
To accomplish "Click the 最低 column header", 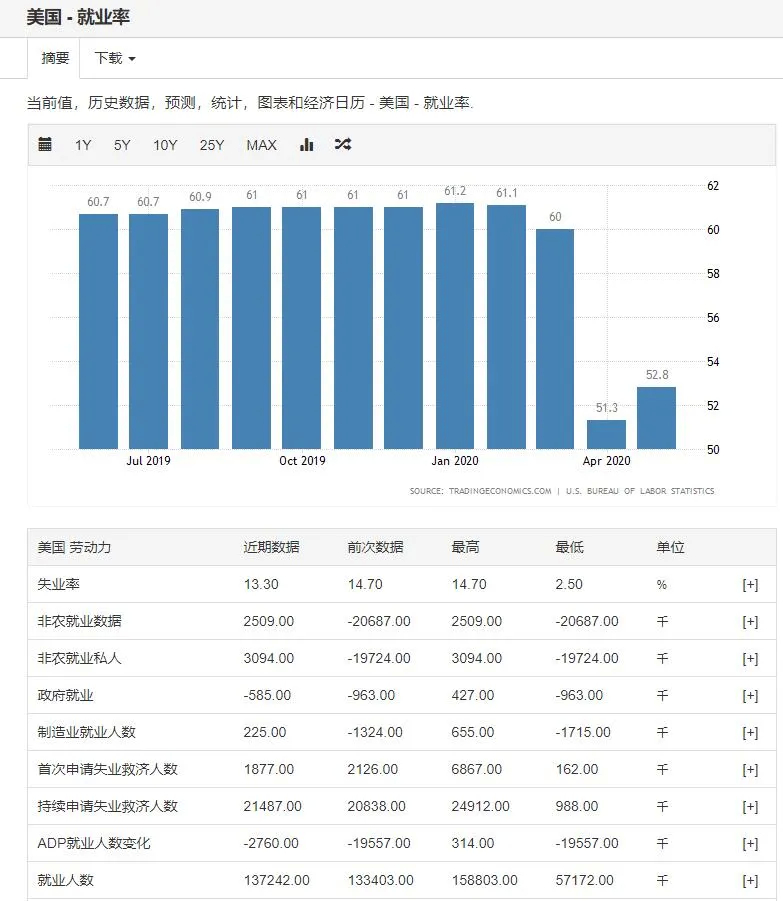I will click(x=569, y=547).
